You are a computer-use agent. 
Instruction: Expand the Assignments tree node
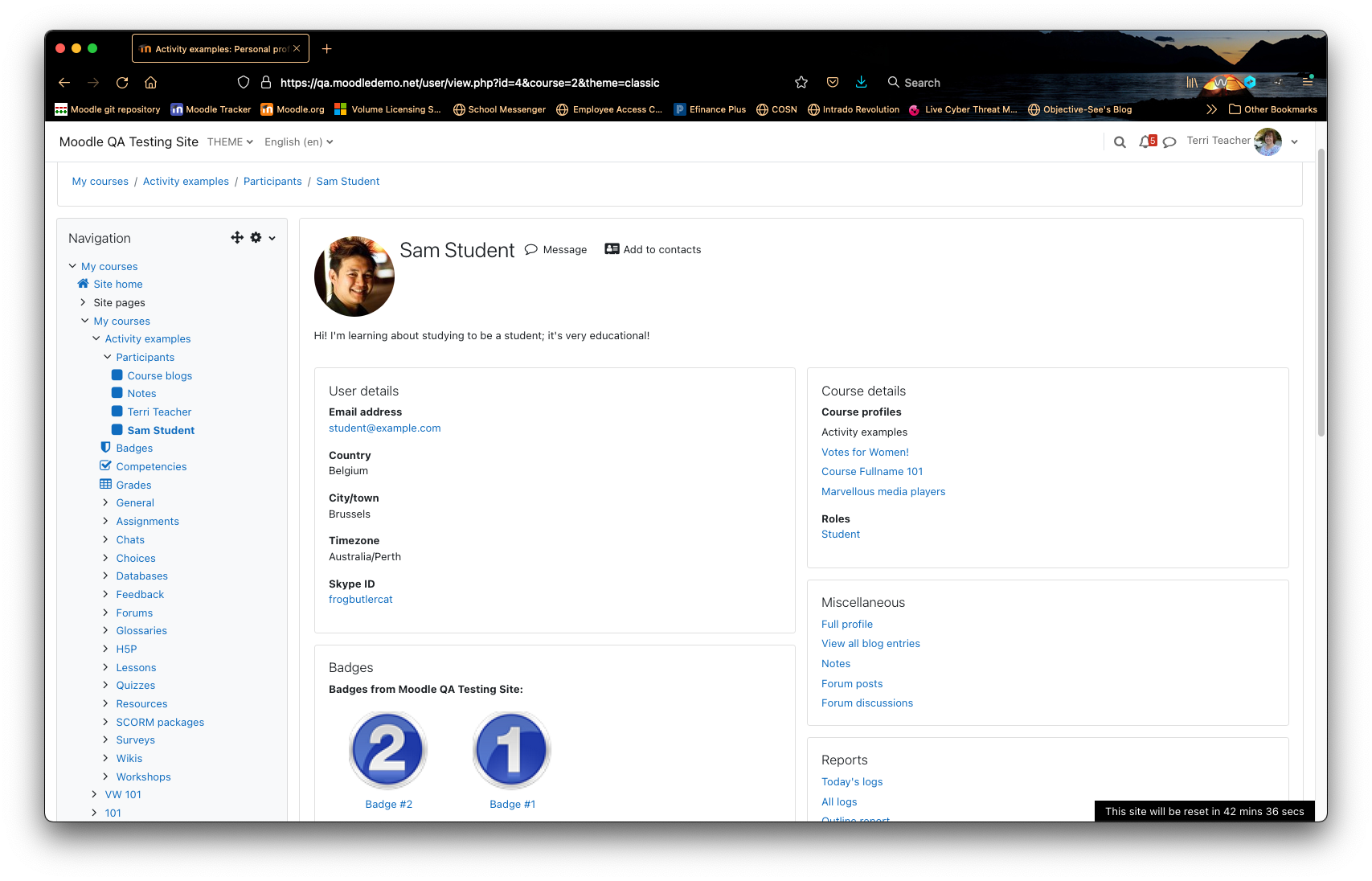tap(105, 521)
